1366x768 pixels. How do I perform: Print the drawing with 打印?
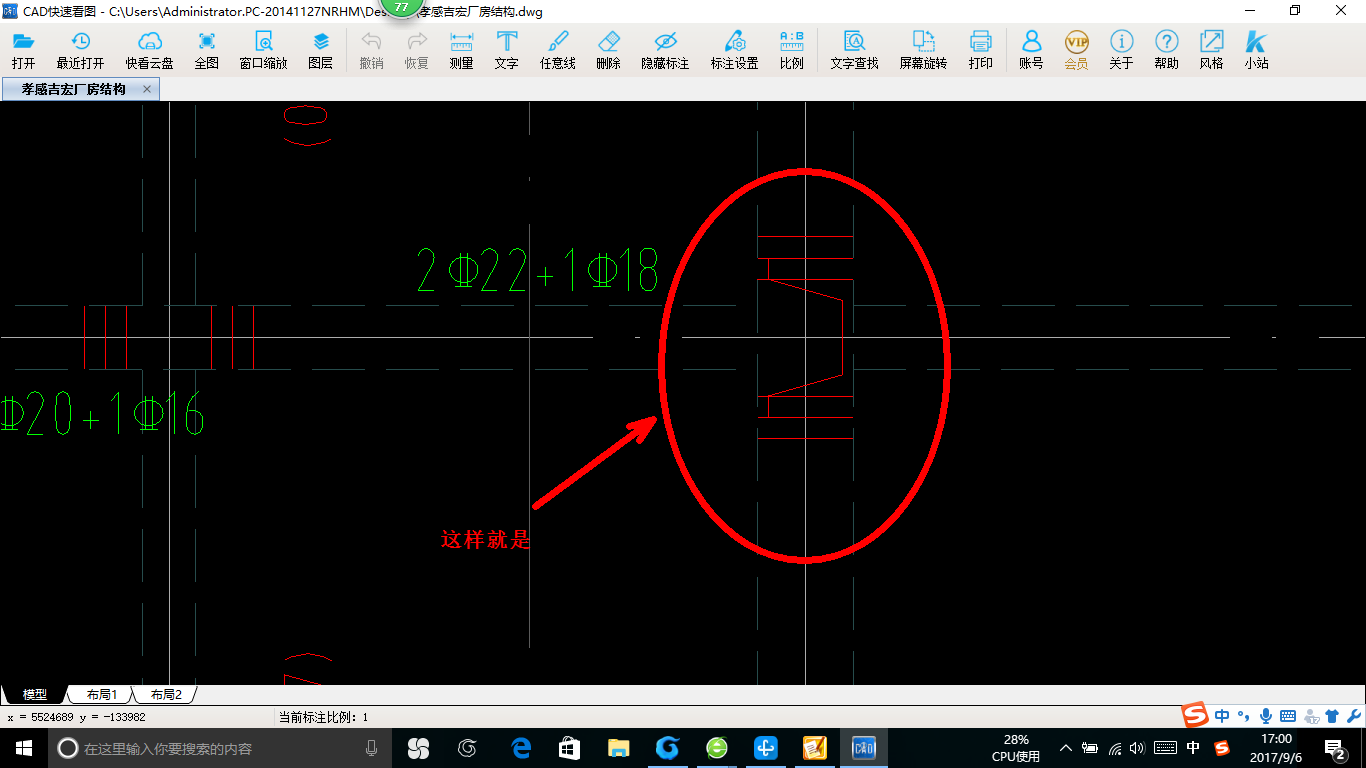click(x=981, y=50)
